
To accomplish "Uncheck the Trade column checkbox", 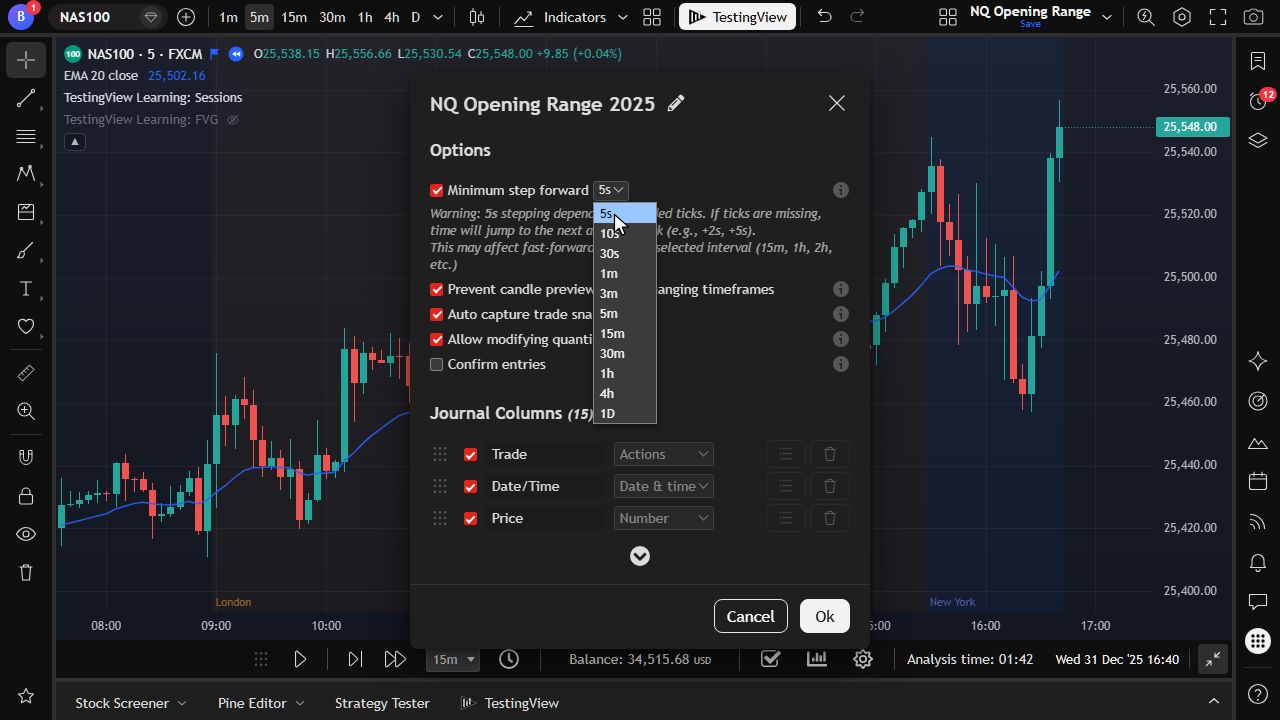I will pyautogui.click(x=470, y=454).
